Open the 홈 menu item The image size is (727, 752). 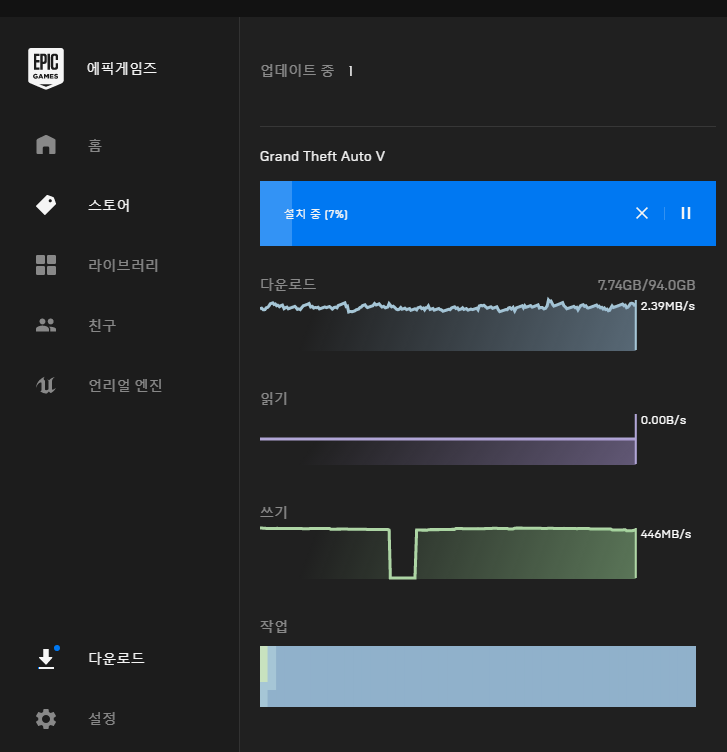tap(95, 145)
